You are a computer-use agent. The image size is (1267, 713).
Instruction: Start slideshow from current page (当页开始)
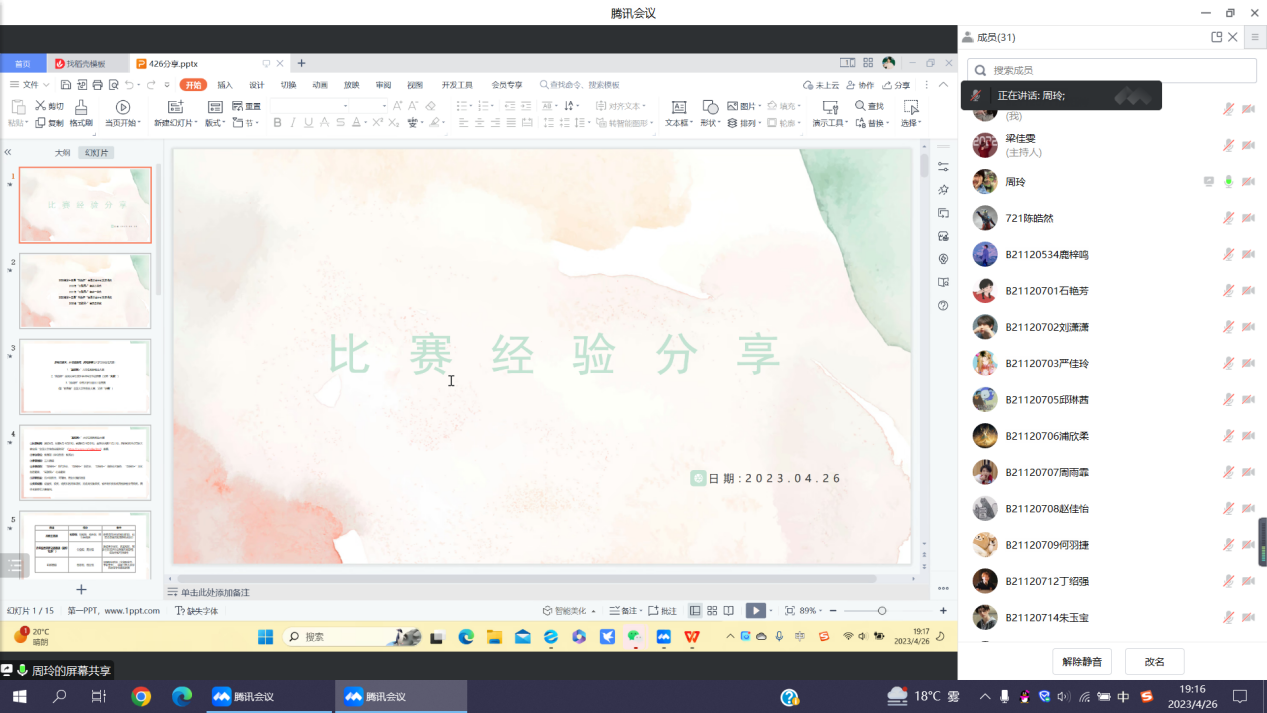123,108
